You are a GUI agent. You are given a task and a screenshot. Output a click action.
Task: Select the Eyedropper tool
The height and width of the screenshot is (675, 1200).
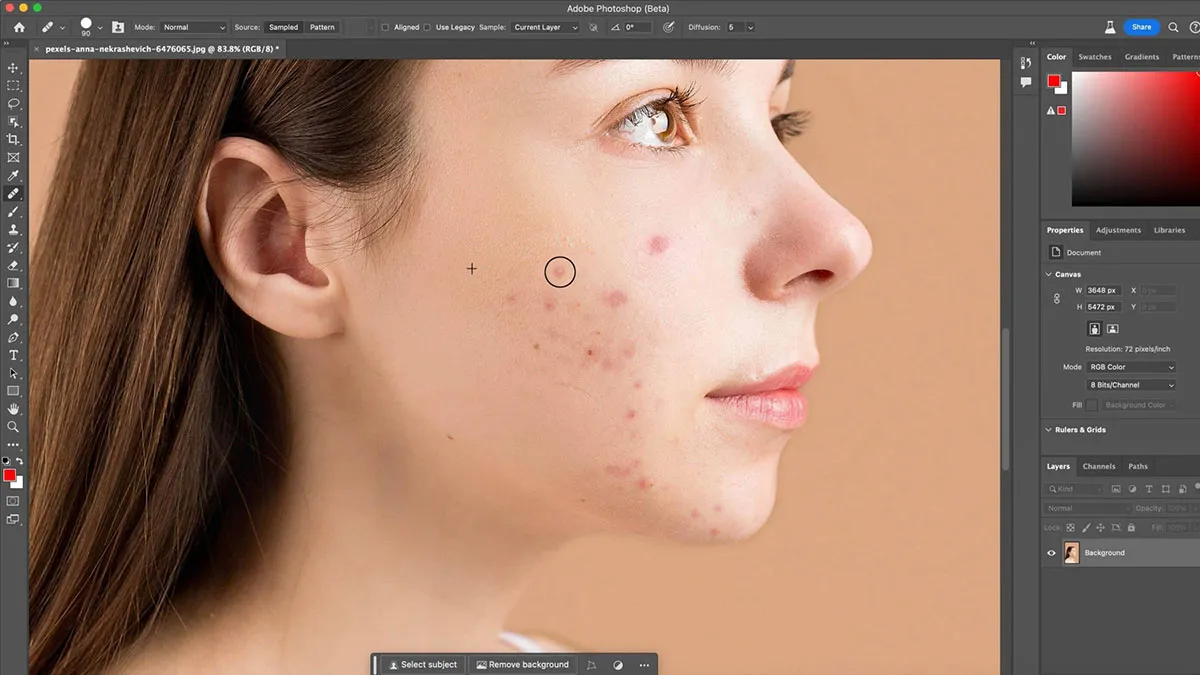tap(14, 176)
